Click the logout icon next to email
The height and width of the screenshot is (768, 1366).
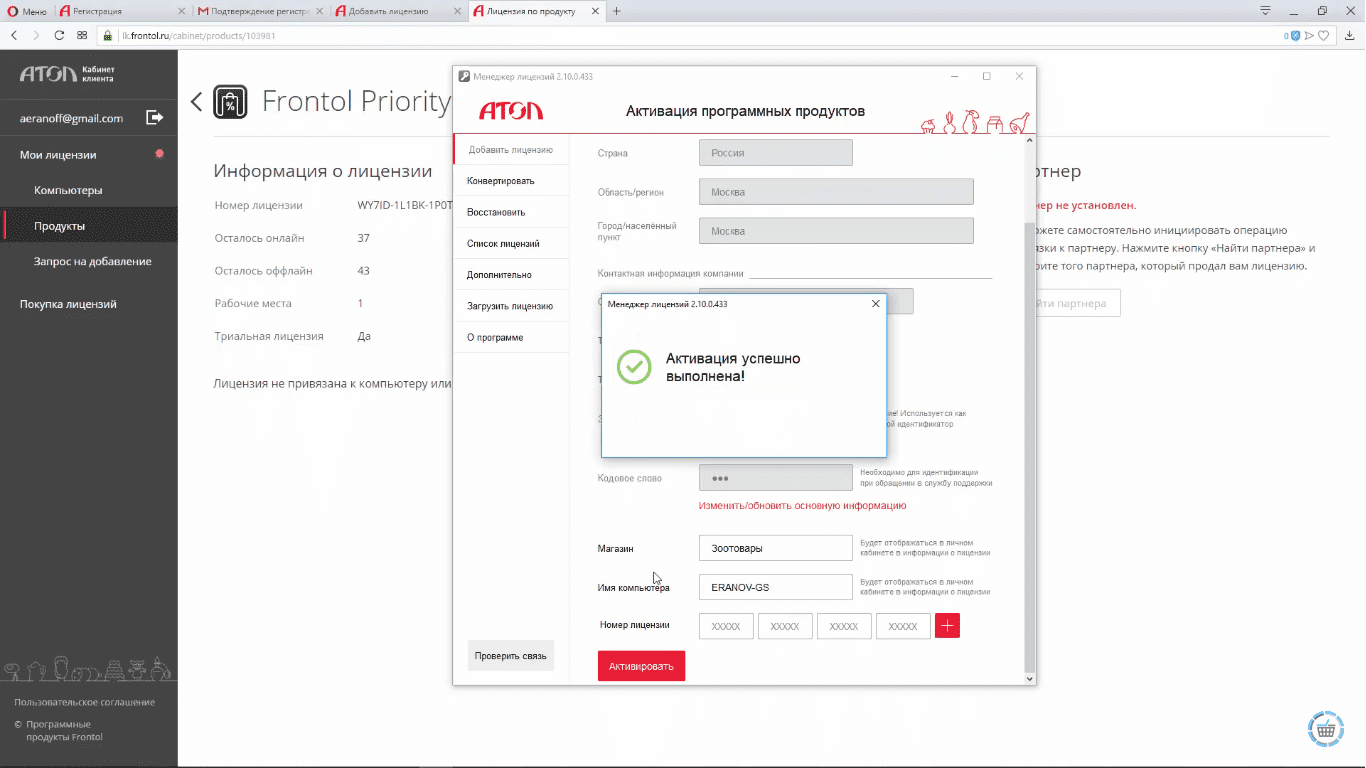pyautogui.click(x=155, y=117)
